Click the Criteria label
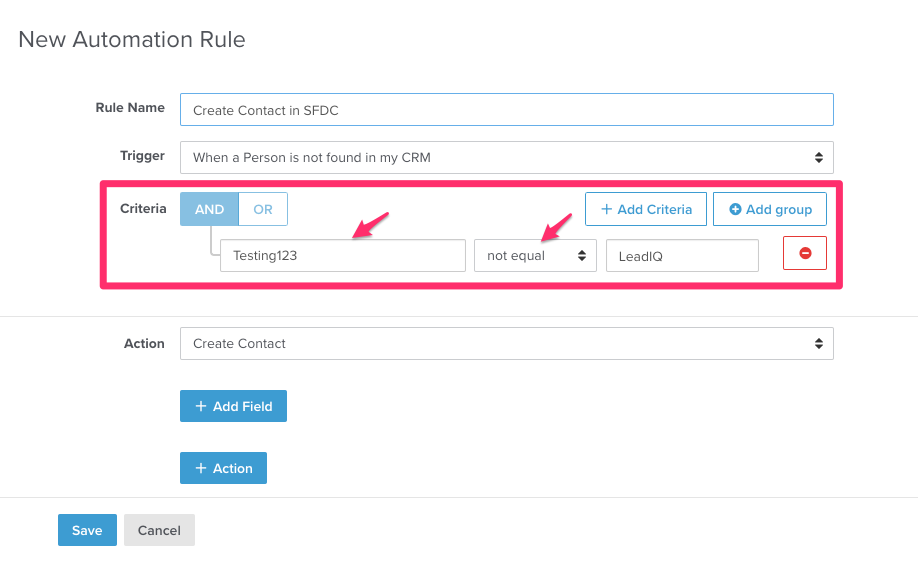Viewport: 918px width, 570px height. coord(143,209)
